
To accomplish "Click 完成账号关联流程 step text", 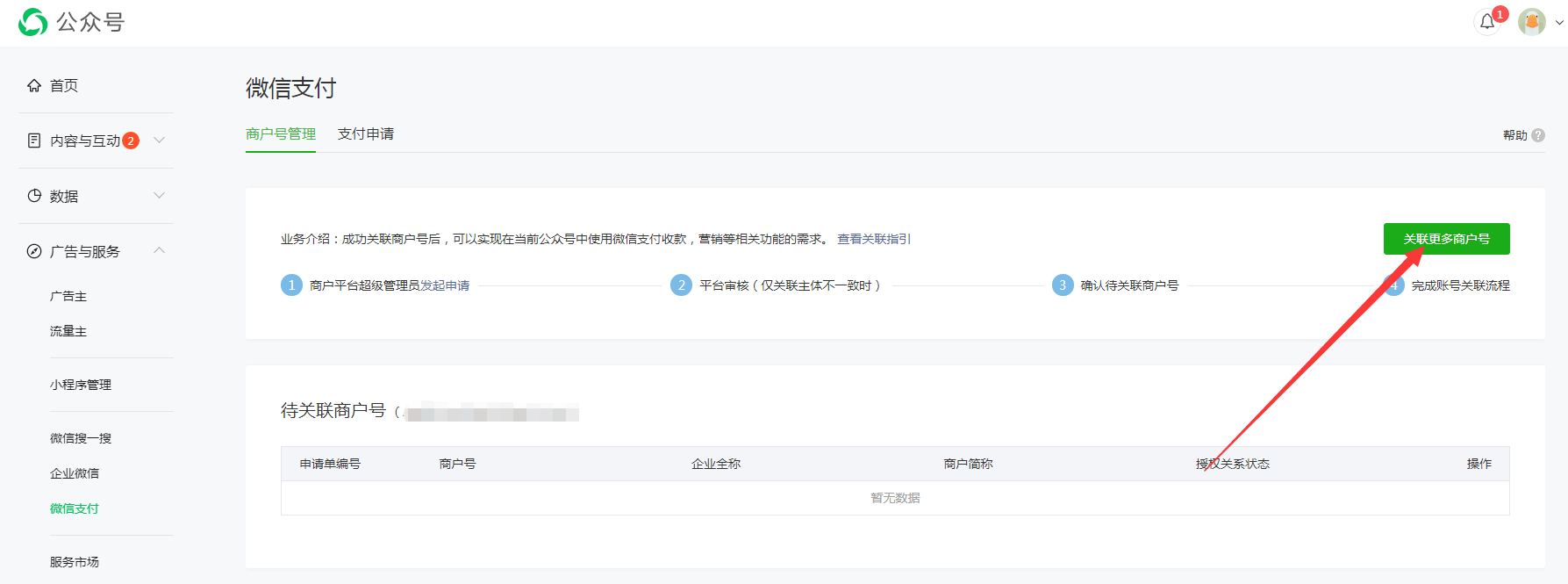I will [x=1461, y=285].
